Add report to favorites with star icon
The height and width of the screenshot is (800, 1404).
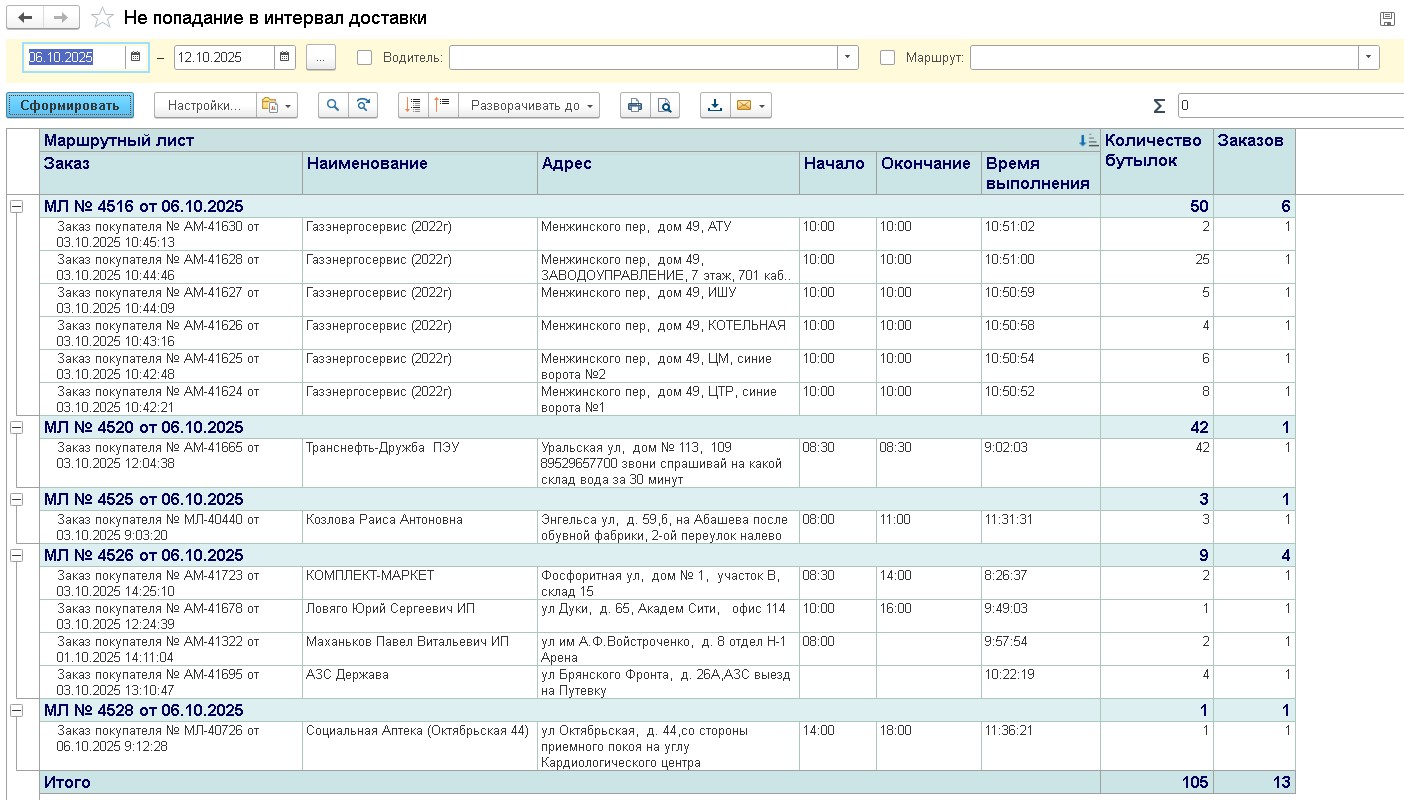tap(101, 18)
